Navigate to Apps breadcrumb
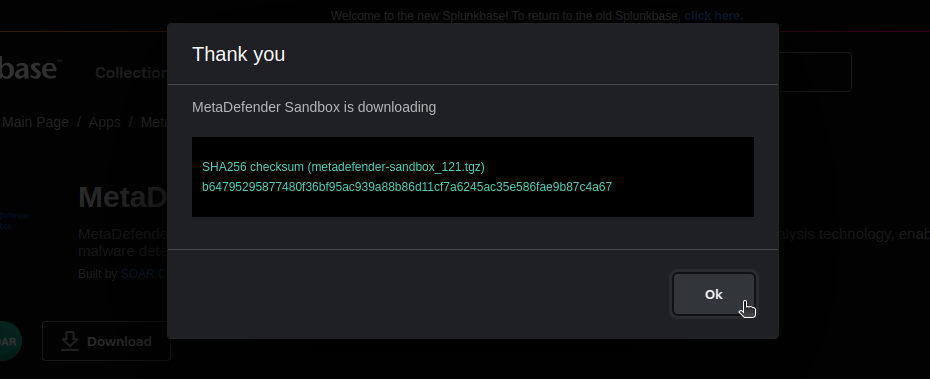 105,122
